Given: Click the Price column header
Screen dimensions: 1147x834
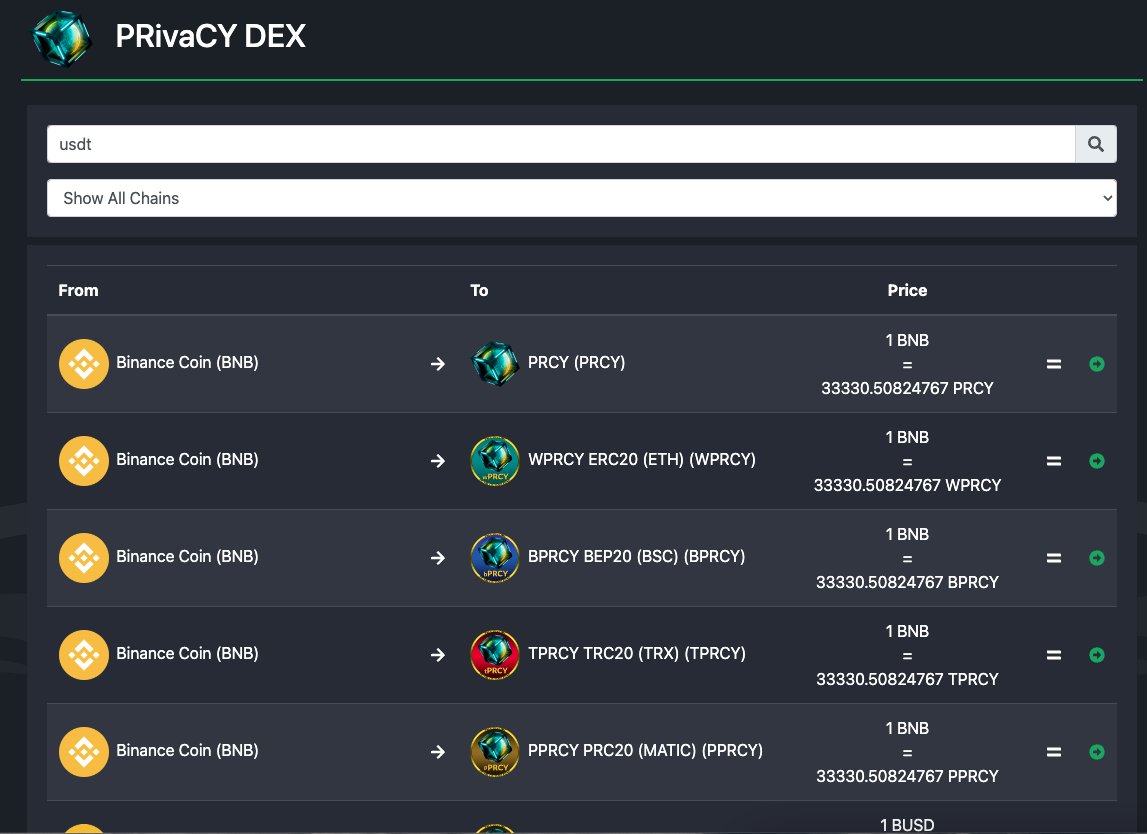Looking at the screenshot, I should coord(907,290).
